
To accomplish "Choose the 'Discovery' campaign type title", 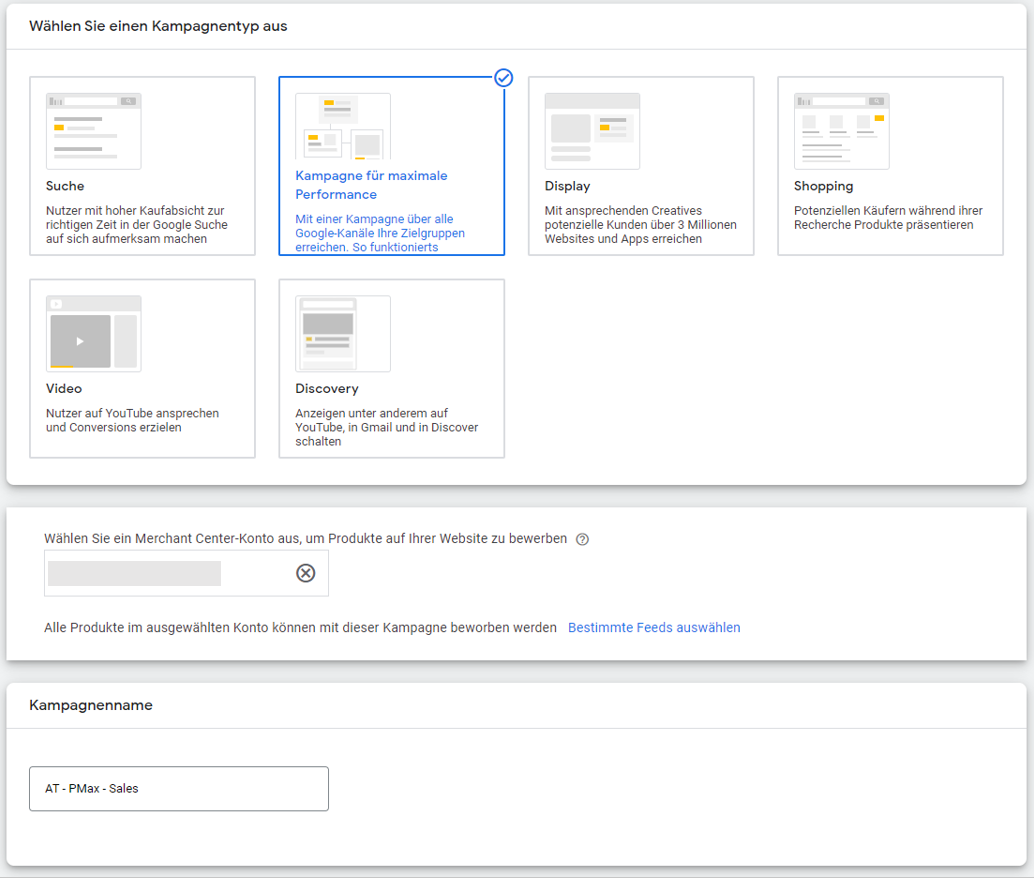I will (326, 388).
